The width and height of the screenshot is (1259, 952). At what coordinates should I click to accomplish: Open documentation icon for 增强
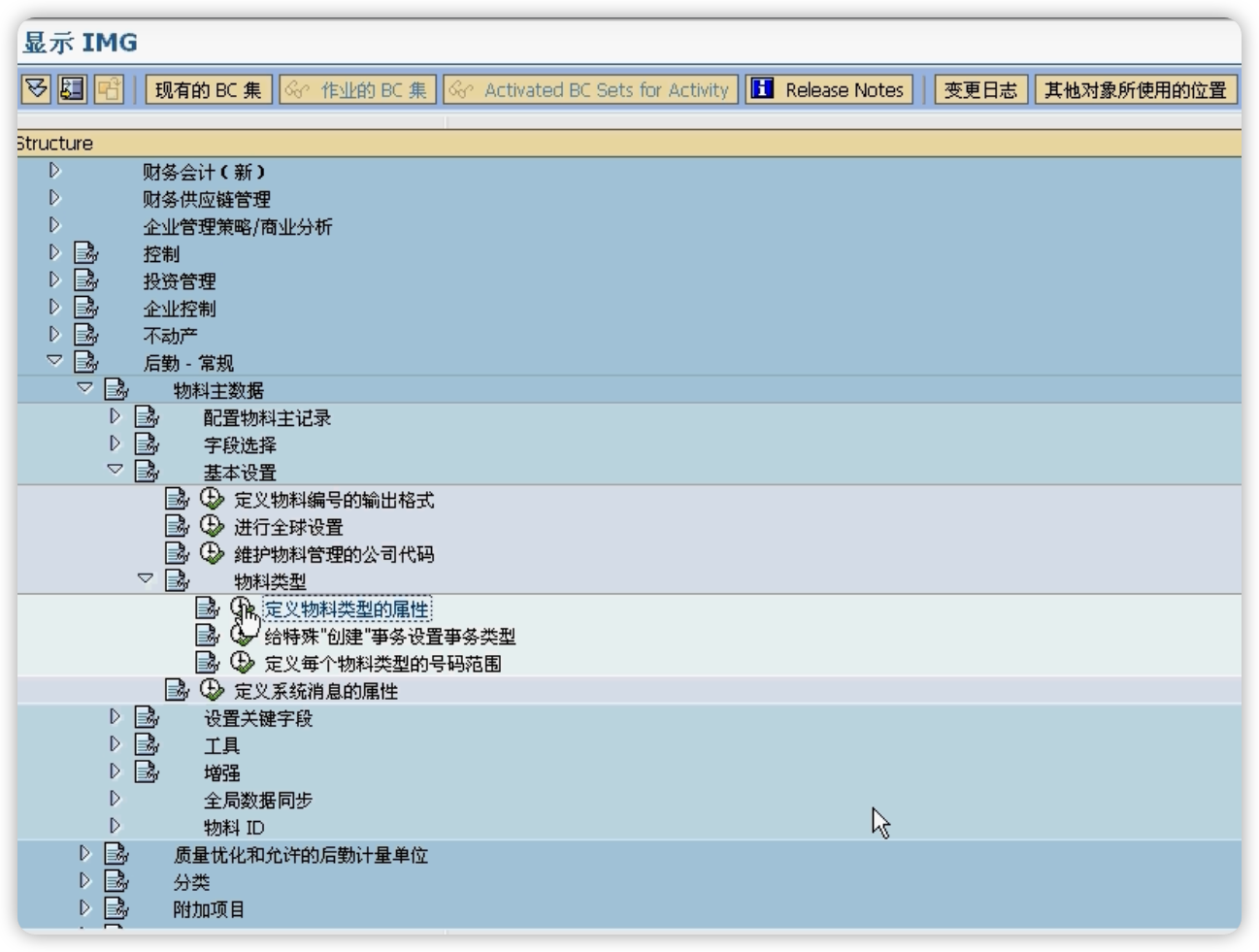[147, 772]
